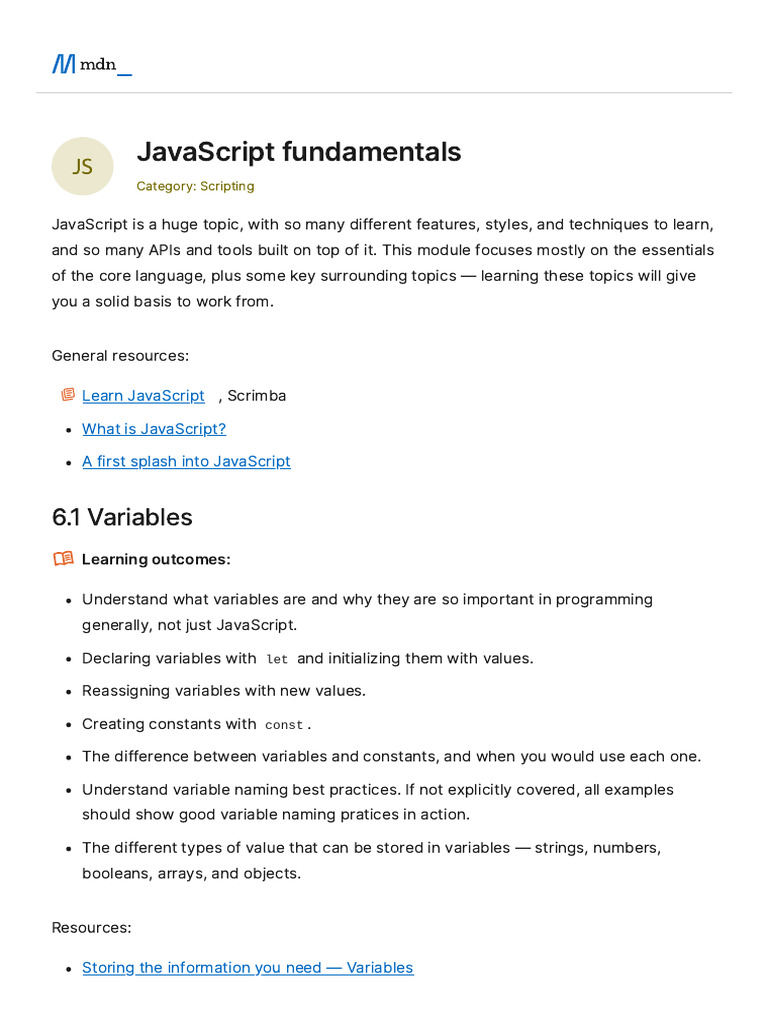Click the 6.1 Variables heading
This screenshot has width=768, height=1024.
coord(122,517)
